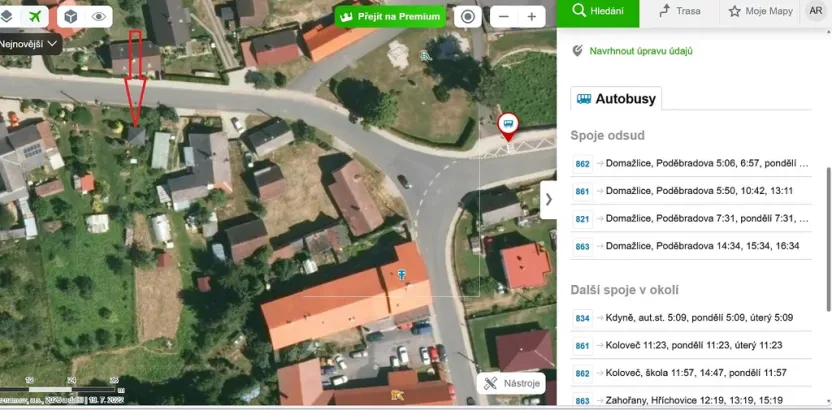This screenshot has width=832, height=410.
Task: Toggle panorama view eye icon
Action: pos(99,17)
